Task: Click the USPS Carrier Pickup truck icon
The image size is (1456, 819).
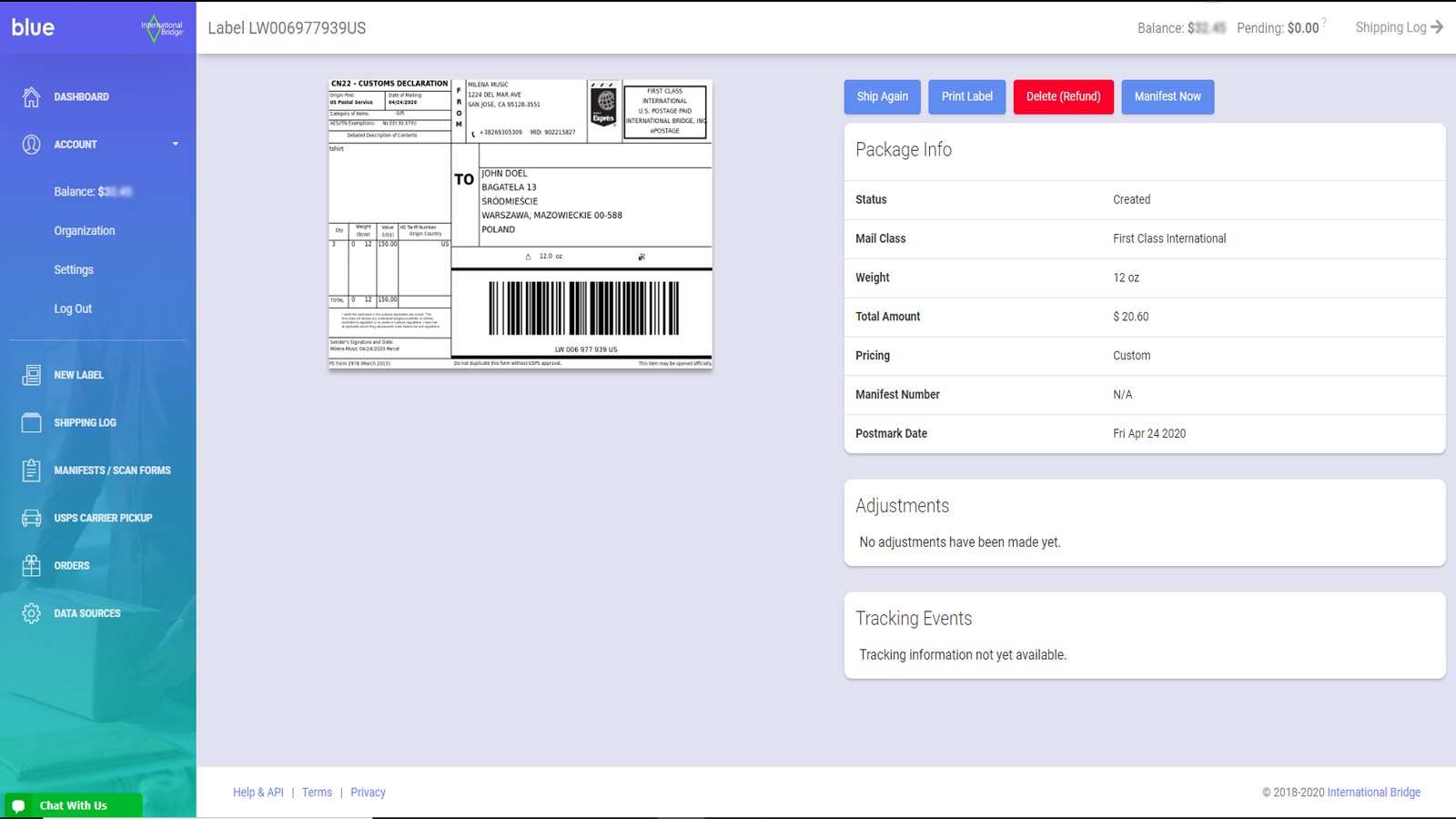Action: tap(31, 518)
